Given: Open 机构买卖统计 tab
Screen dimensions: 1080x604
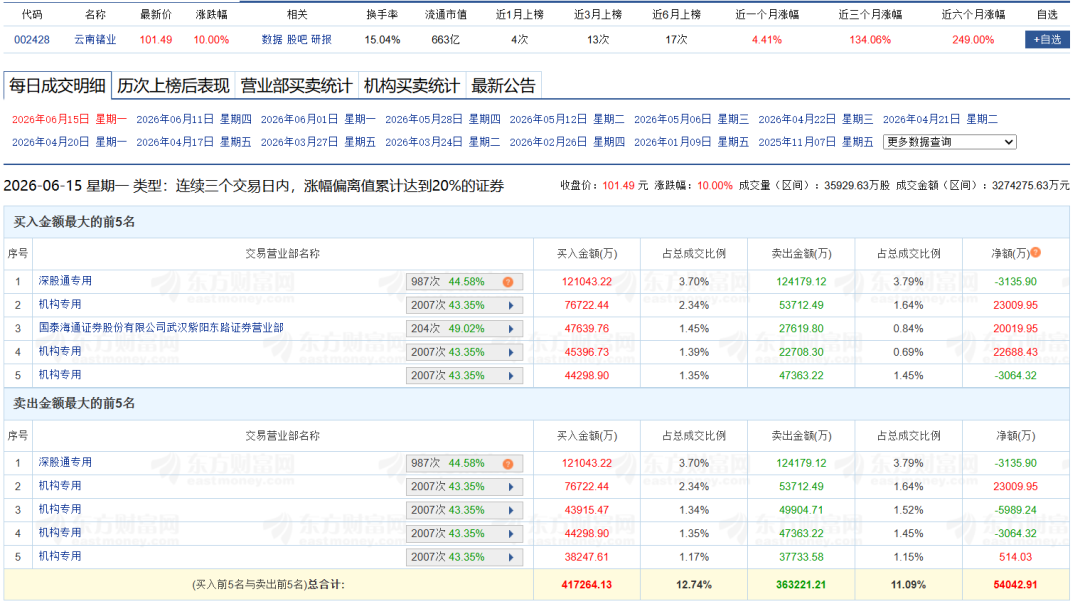Looking at the screenshot, I should coord(411,85).
